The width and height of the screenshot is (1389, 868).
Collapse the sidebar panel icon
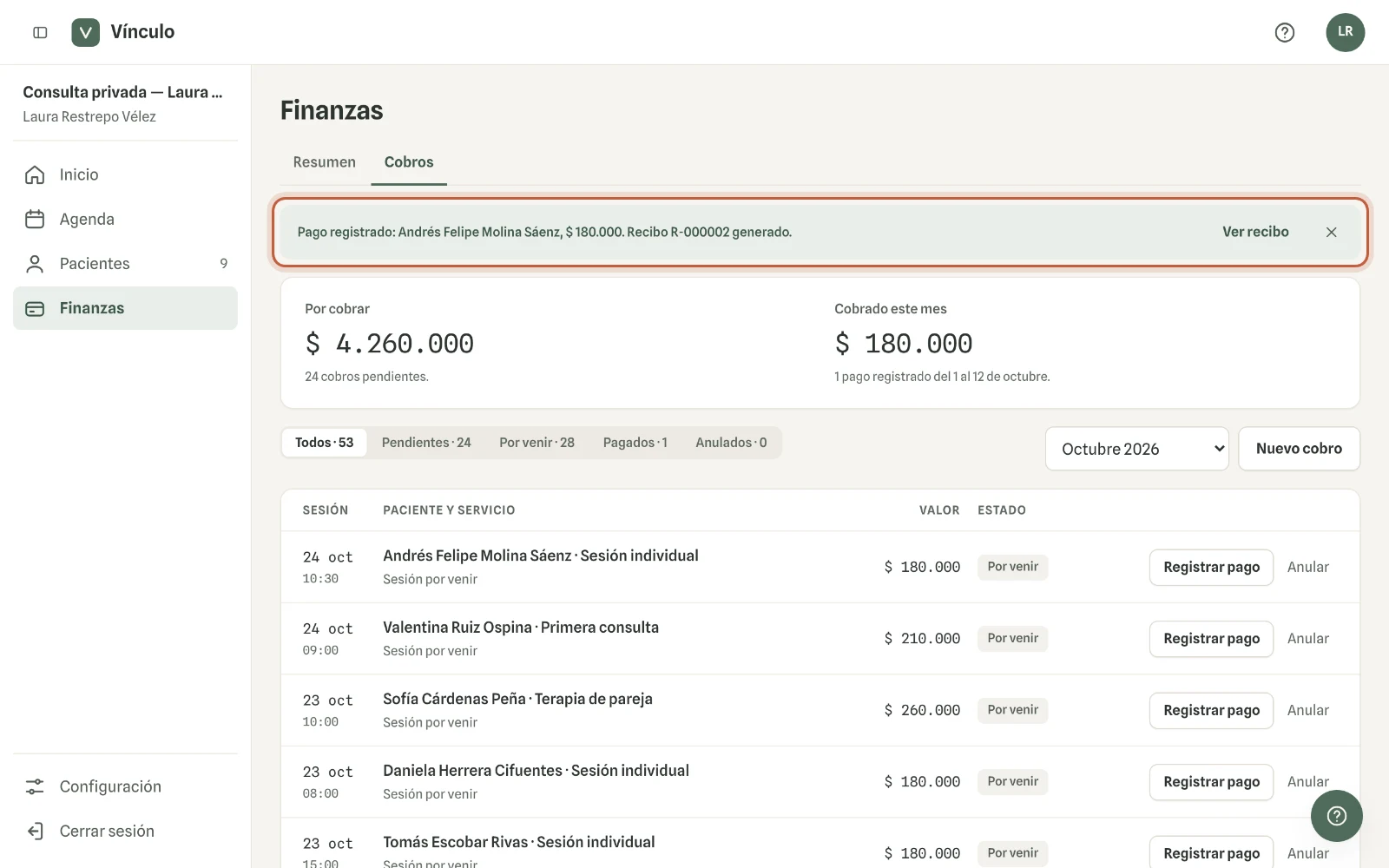[x=40, y=32]
